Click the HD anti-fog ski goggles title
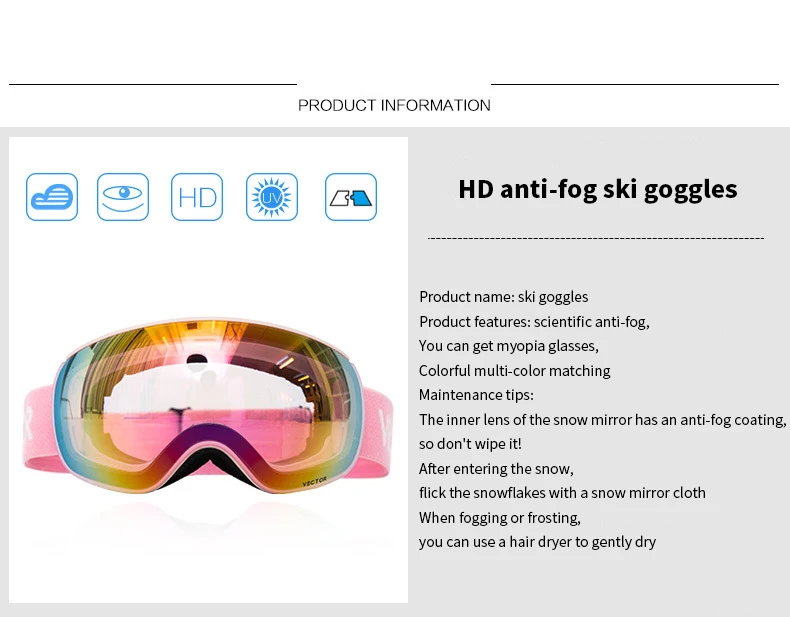 pos(598,189)
